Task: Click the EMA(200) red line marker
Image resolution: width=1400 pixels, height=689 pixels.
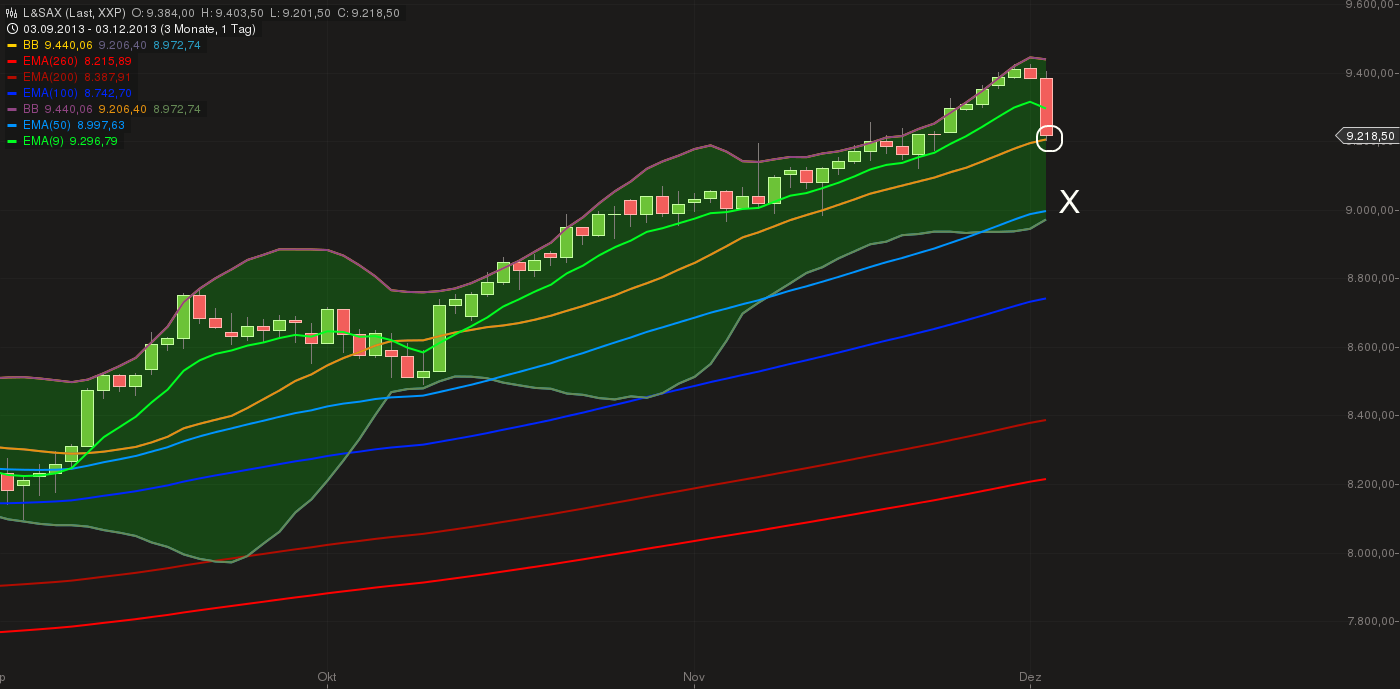Action: click(12, 77)
